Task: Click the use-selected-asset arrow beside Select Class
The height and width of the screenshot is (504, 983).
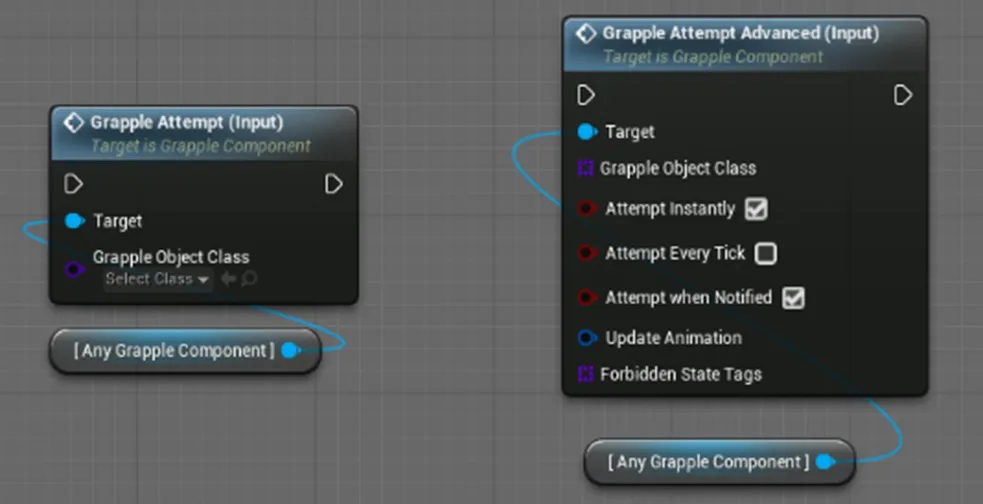Action: pyautogui.click(x=228, y=279)
